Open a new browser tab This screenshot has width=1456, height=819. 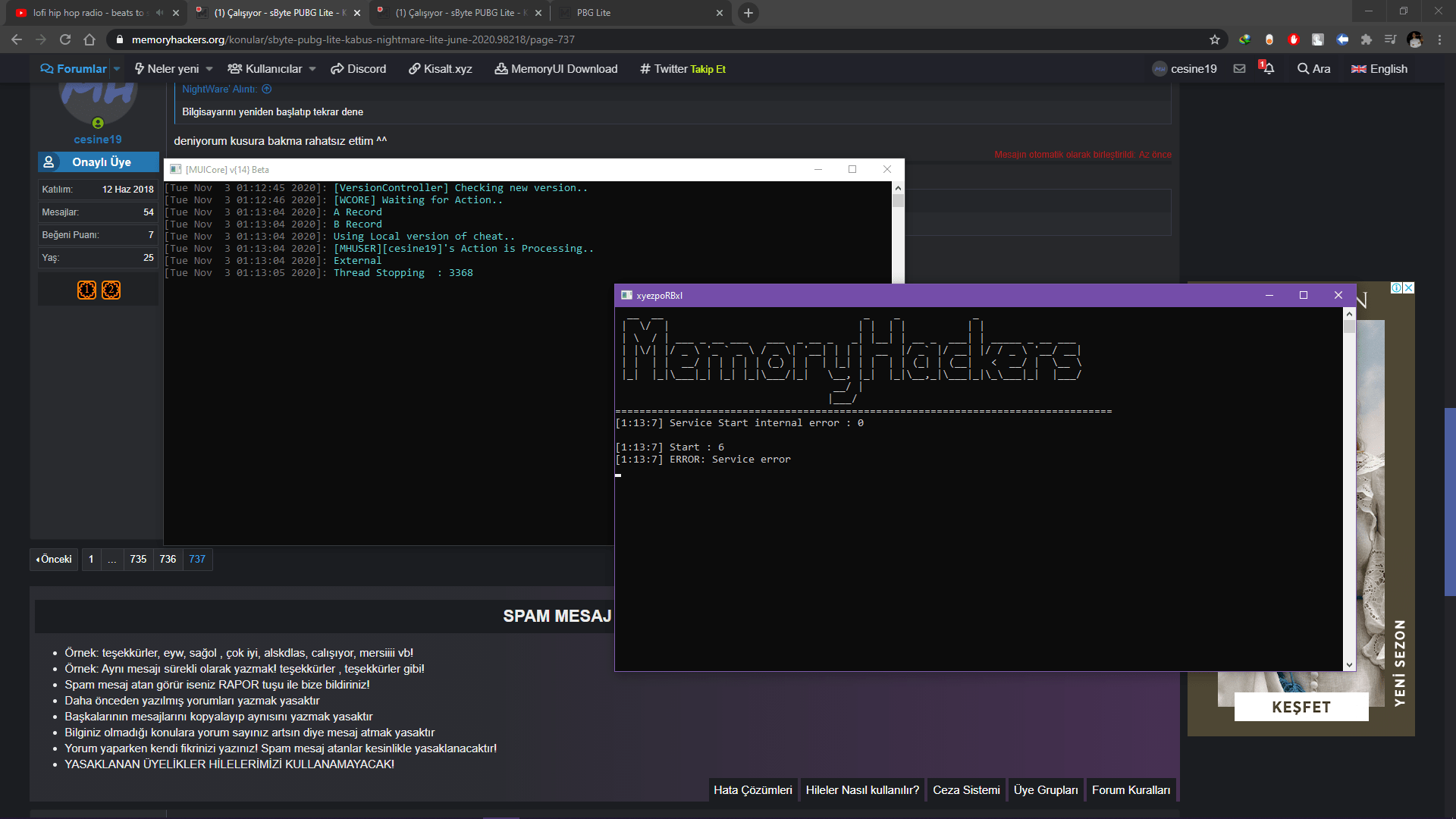(x=748, y=13)
